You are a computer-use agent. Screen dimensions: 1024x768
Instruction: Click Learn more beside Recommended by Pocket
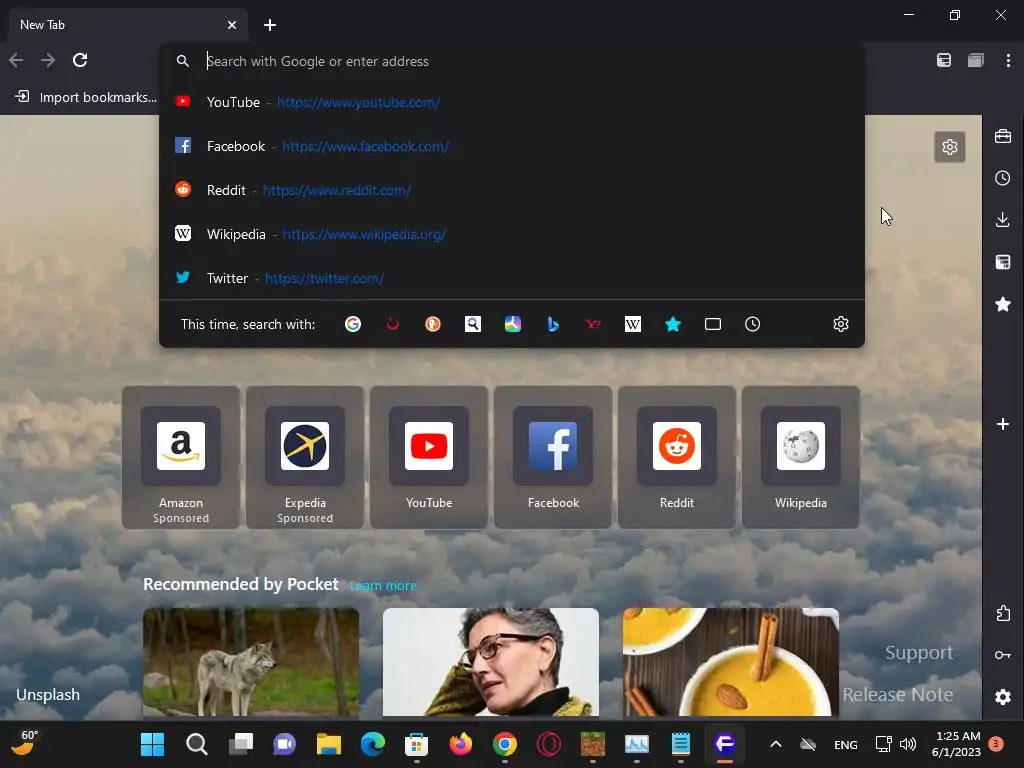[383, 586]
